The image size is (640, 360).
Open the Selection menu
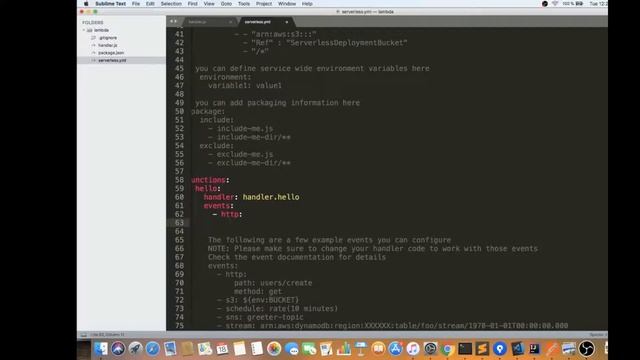[171, 4]
